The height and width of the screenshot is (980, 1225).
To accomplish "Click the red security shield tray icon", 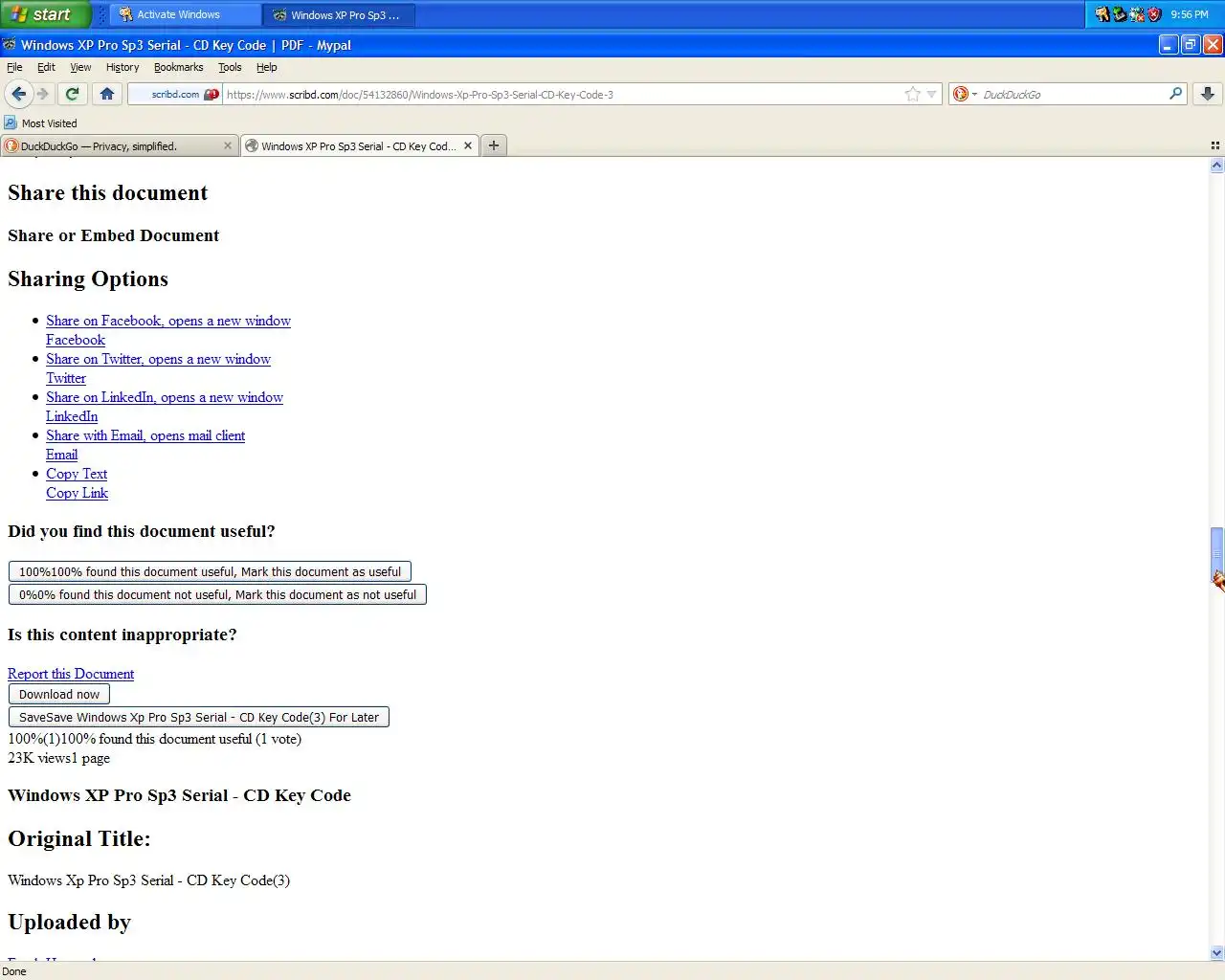I will pyautogui.click(x=1154, y=14).
